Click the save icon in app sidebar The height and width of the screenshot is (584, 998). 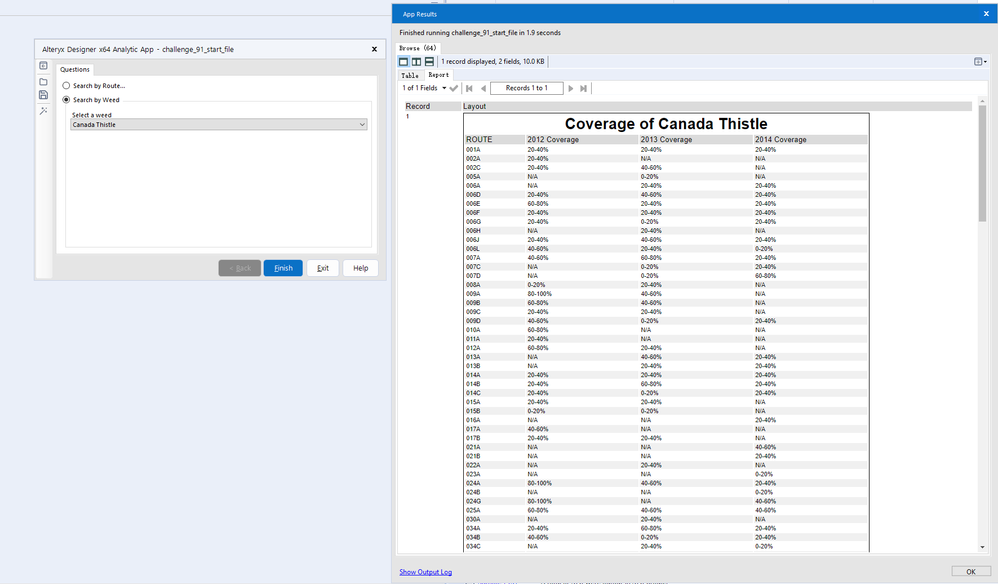click(43, 96)
